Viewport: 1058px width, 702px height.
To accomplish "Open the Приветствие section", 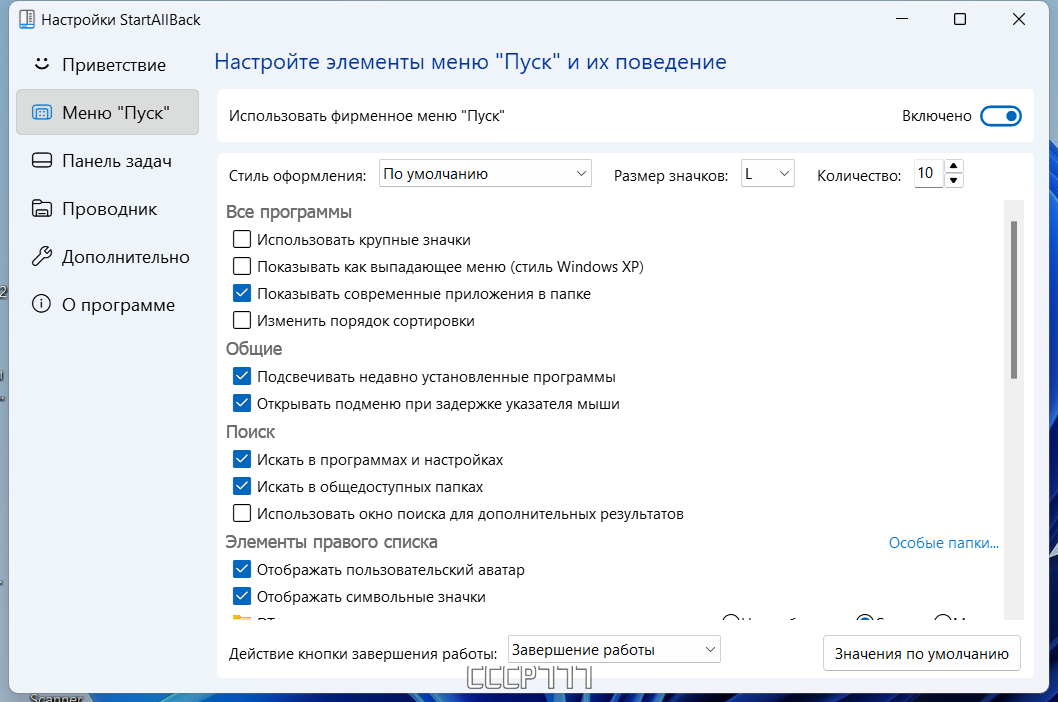I will [108, 65].
